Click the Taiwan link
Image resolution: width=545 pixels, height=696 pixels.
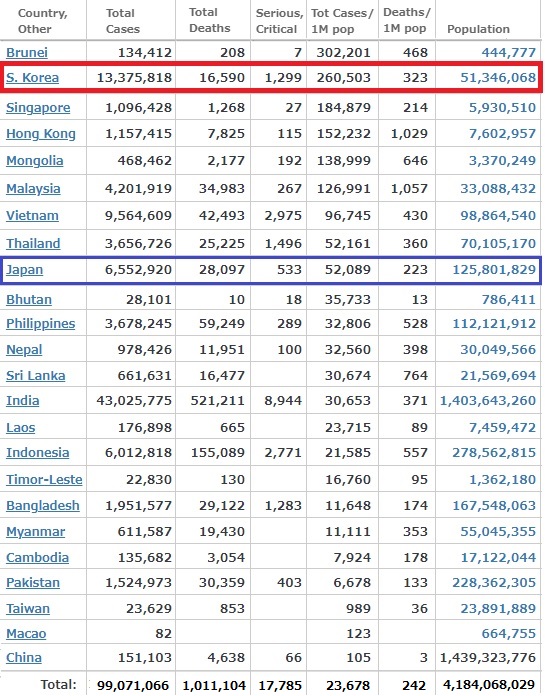pyautogui.click(x=28, y=608)
